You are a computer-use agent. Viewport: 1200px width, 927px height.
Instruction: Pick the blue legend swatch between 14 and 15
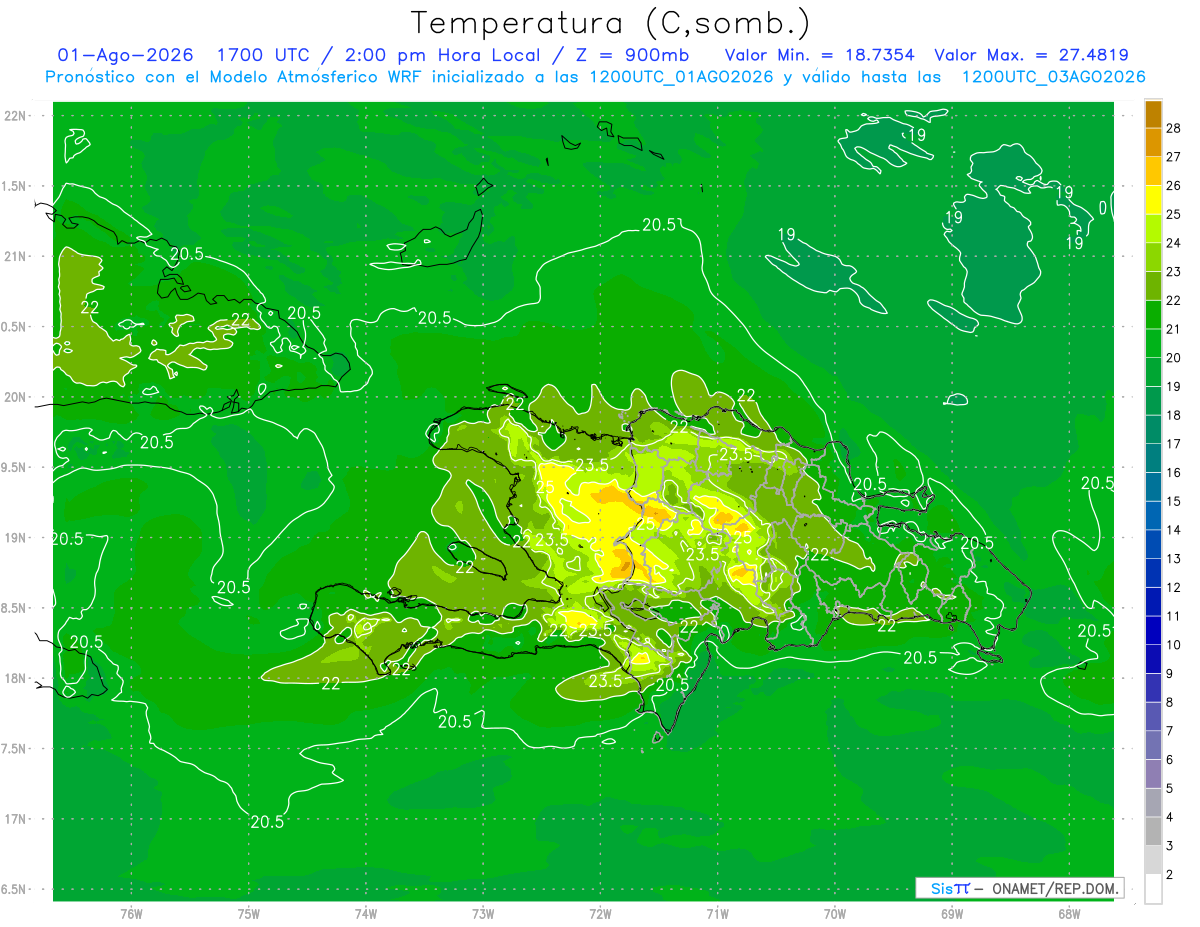[1153, 516]
